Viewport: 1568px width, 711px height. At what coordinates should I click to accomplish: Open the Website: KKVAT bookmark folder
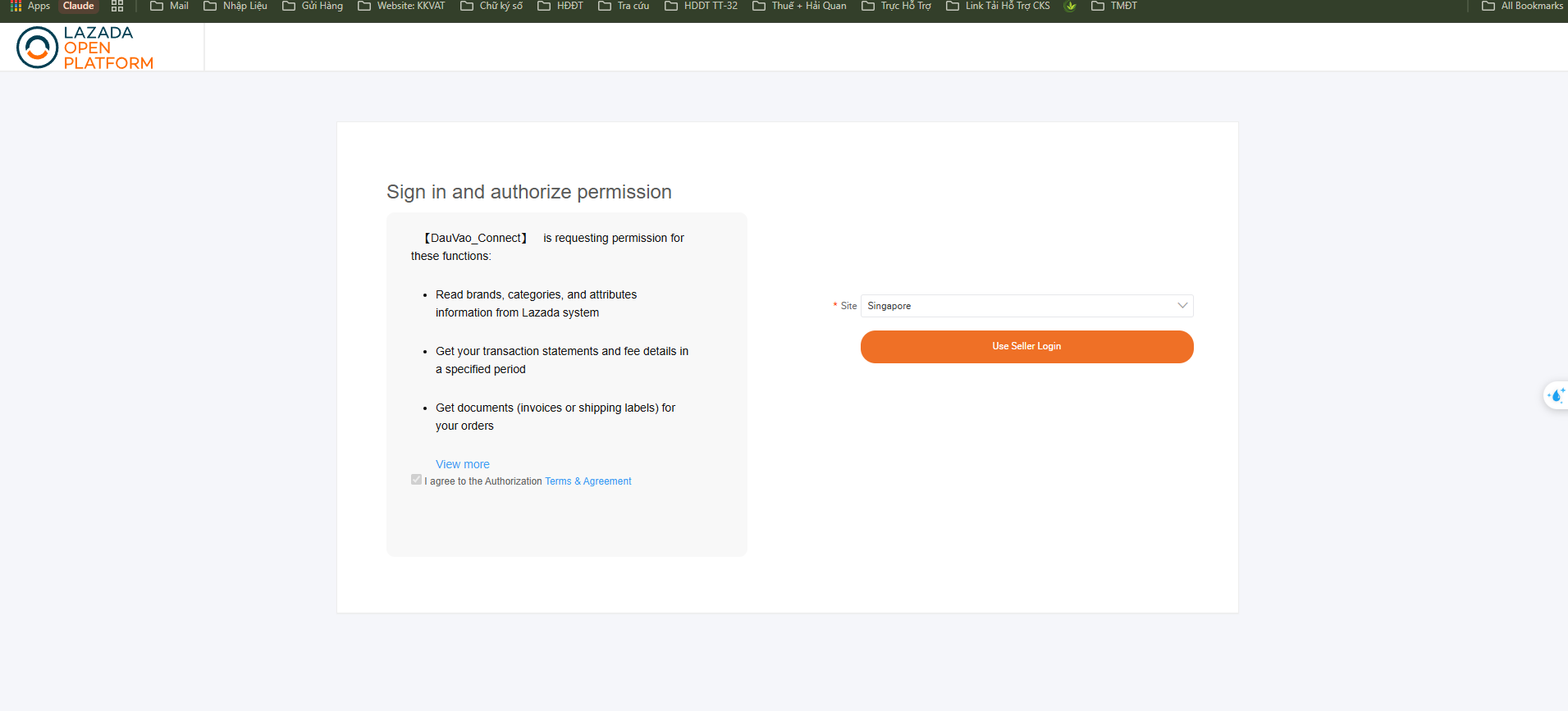click(x=401, y=6)
